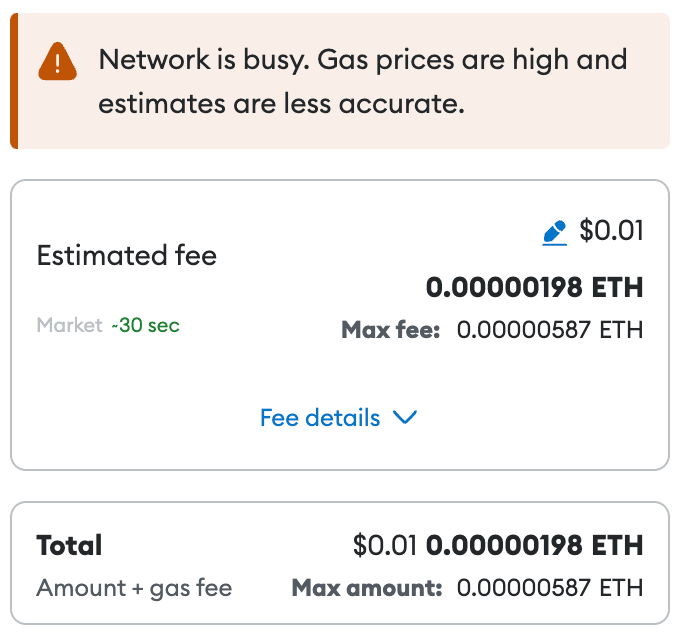The height and width of the screenshot is (640, 682).
Task: Click the bold 0.00000198 ETH estimated fee
Action: coord(534,288)
